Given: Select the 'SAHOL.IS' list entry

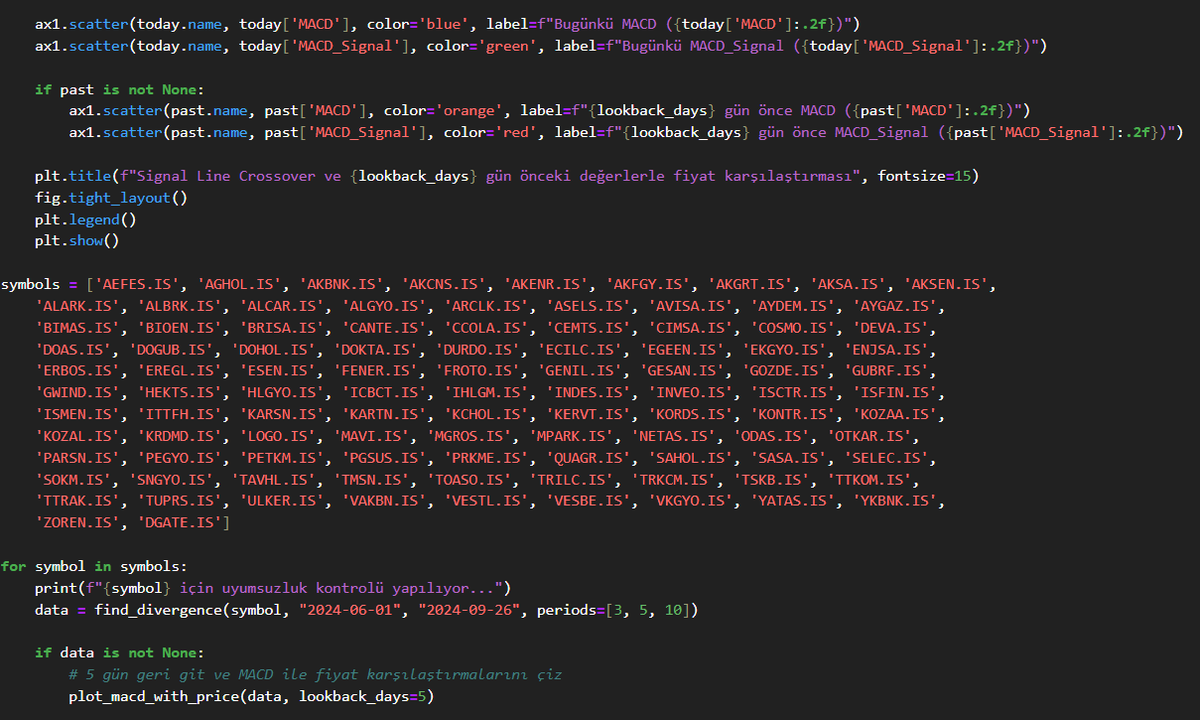Looking at the screenshot, I should point(692,457).
